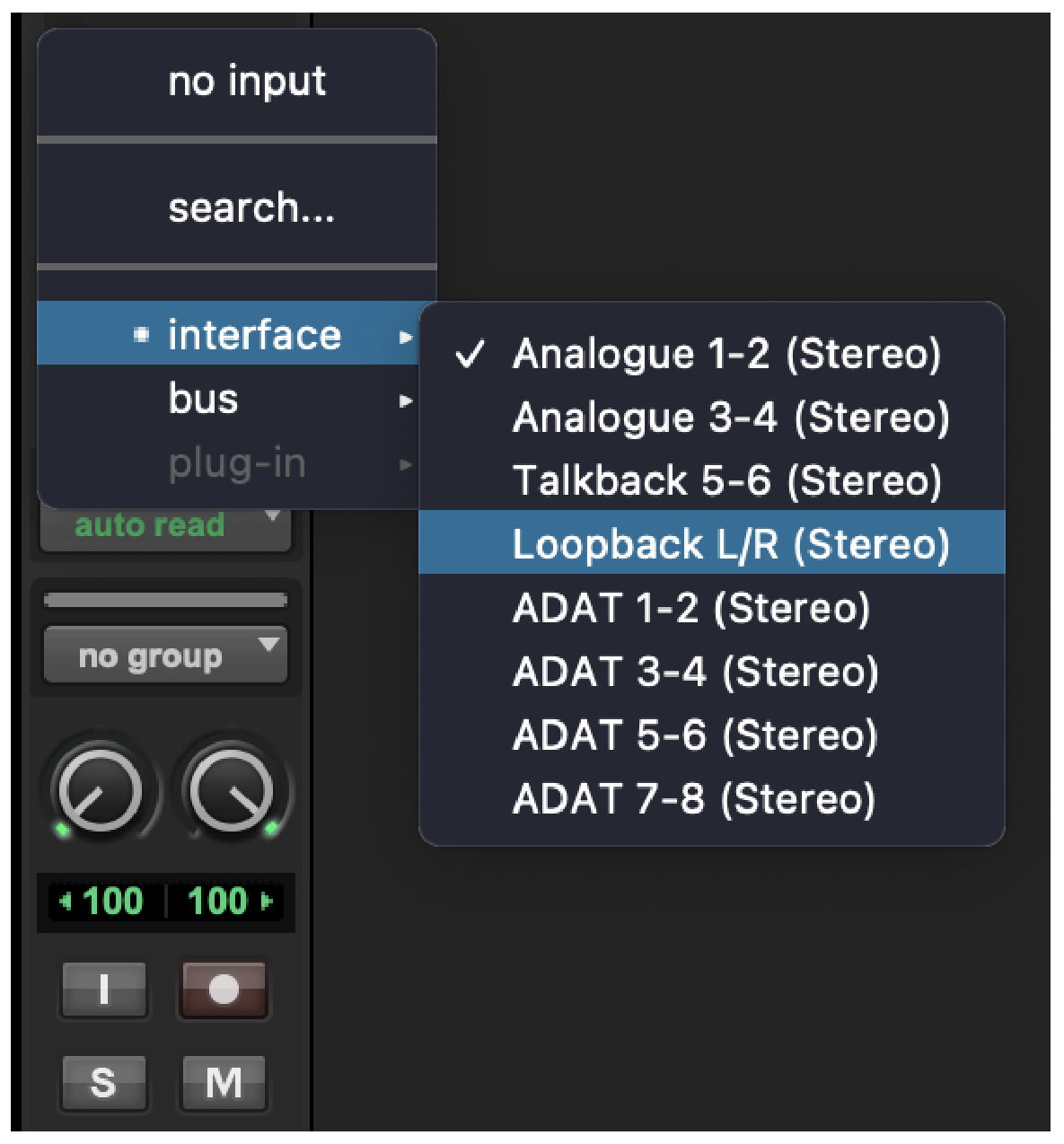Toggle the input monitoring 'I' button
This screenshot has width=1064, height=1144.
point(103,990)
